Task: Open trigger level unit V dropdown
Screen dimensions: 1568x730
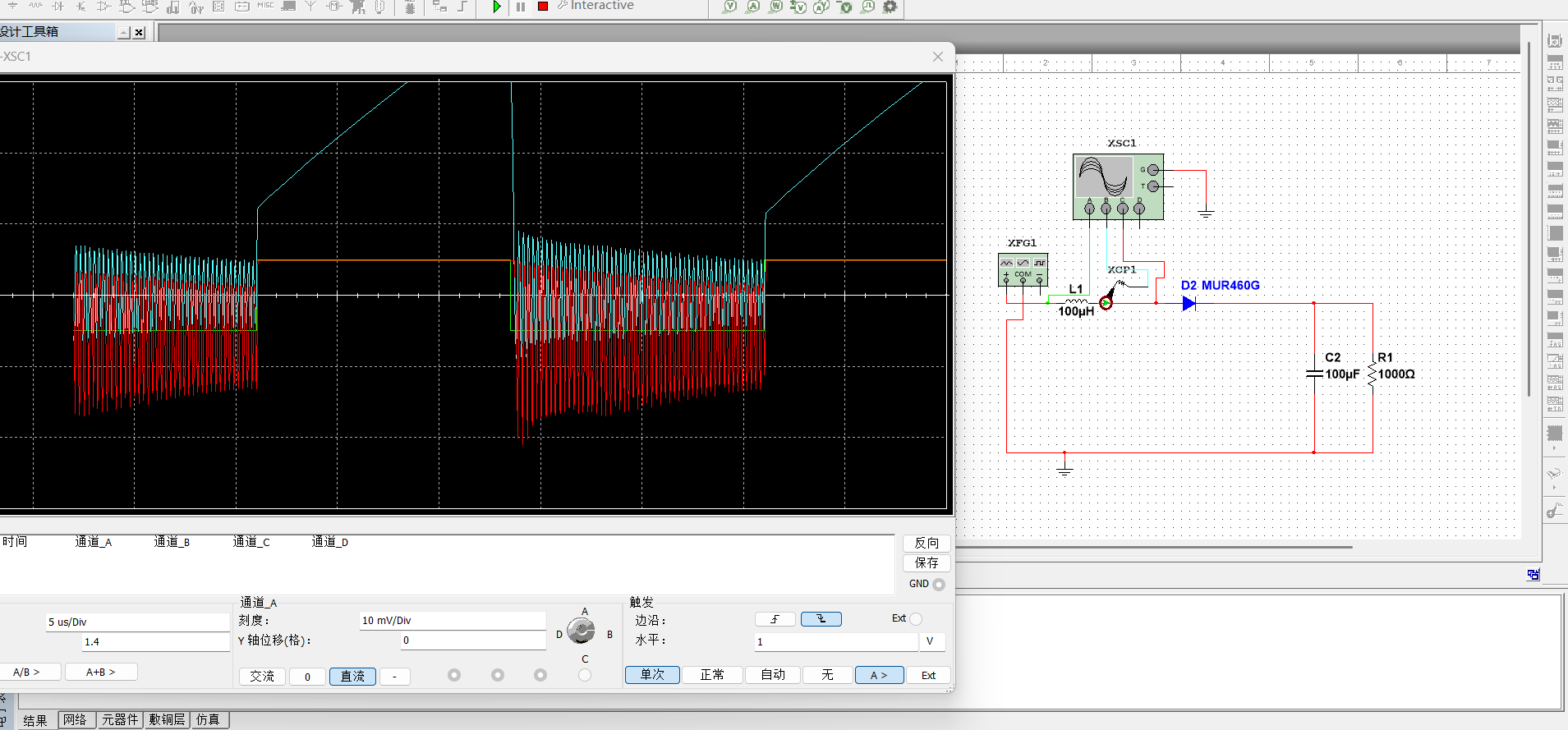Action: click(932, 641)
